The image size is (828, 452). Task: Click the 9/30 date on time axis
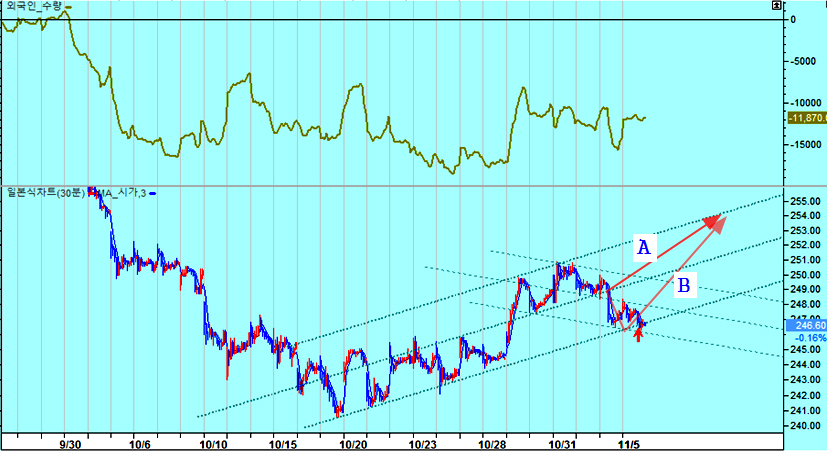click(70, 441)
